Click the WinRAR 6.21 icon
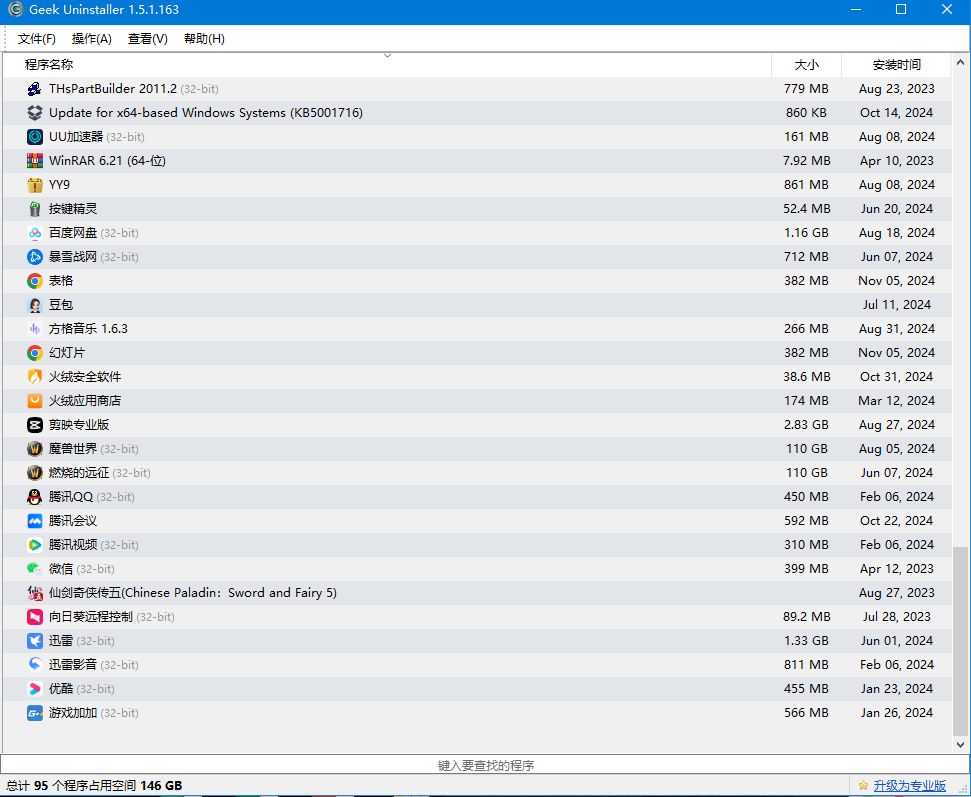This screenshot has width=971, height=797. point(35,161)
